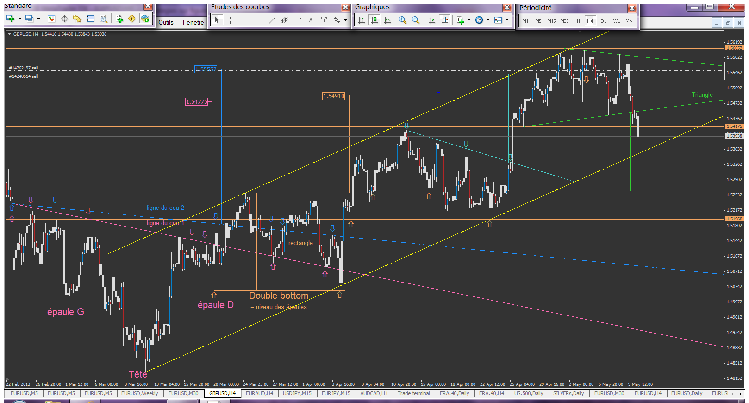Select the arrow Cursor tool

[x=217, y=20]
